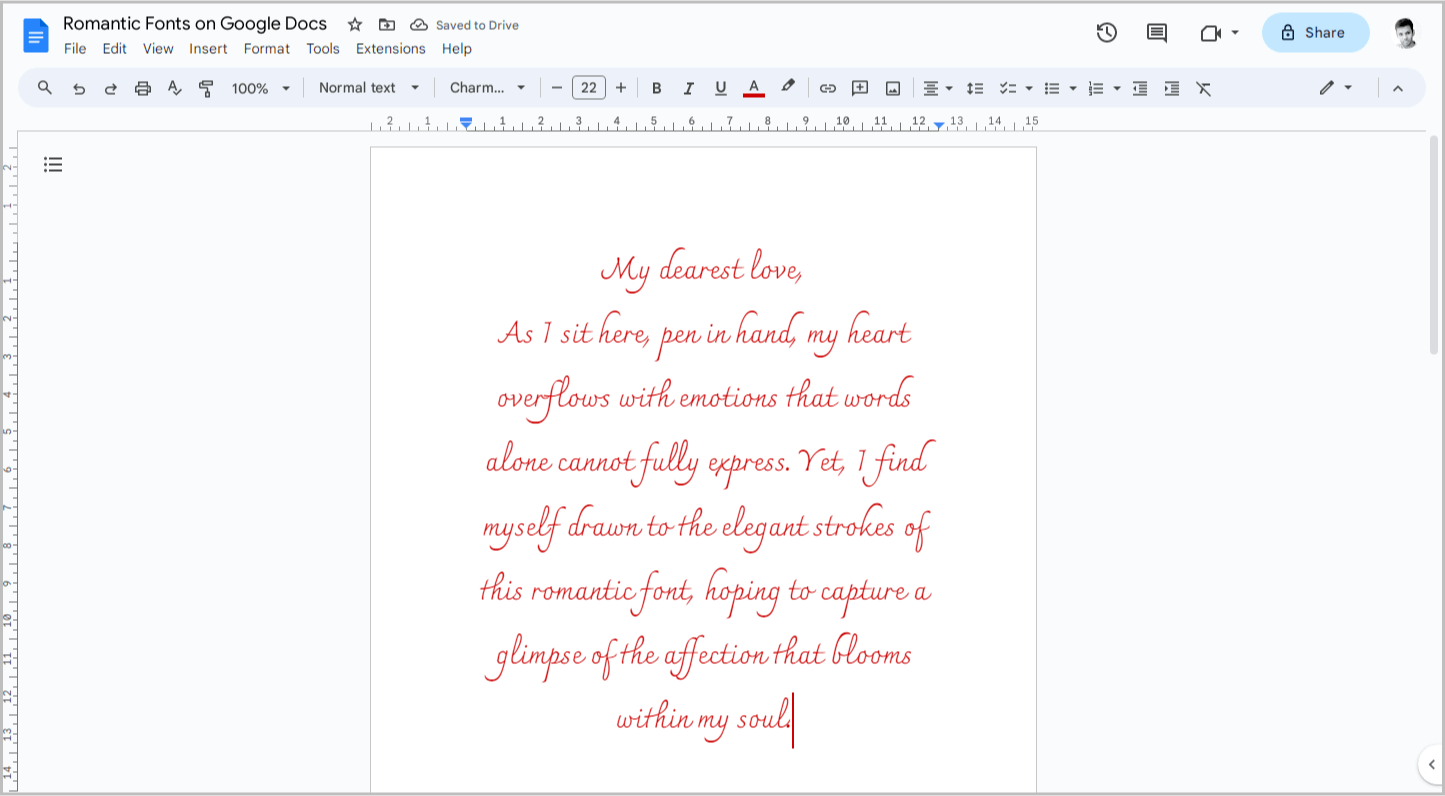Viewport: 1445px width, 796px height.
Task: Insert a link
Action: (828, 88)
